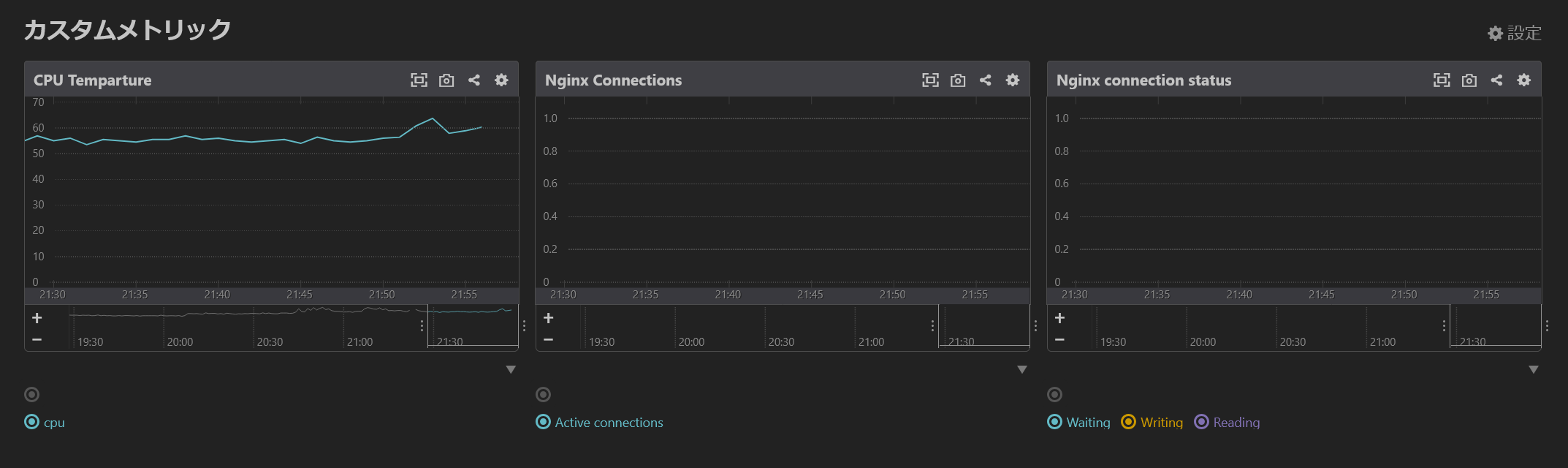Click 20:30 on Nginx connection status overview timeline

click(1293, 342)
